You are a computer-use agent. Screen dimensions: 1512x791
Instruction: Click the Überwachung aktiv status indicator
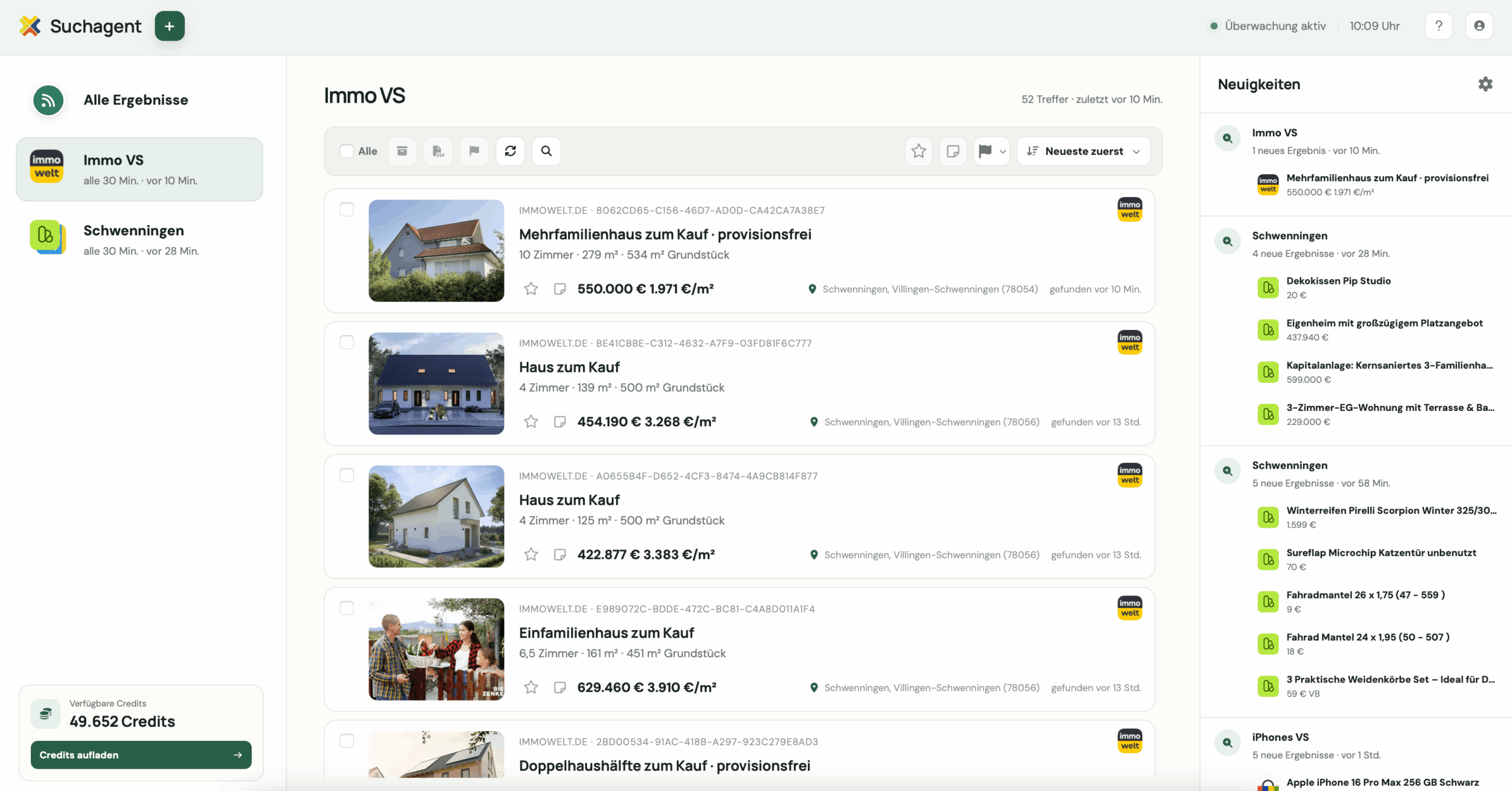[x=1268, y=26]
